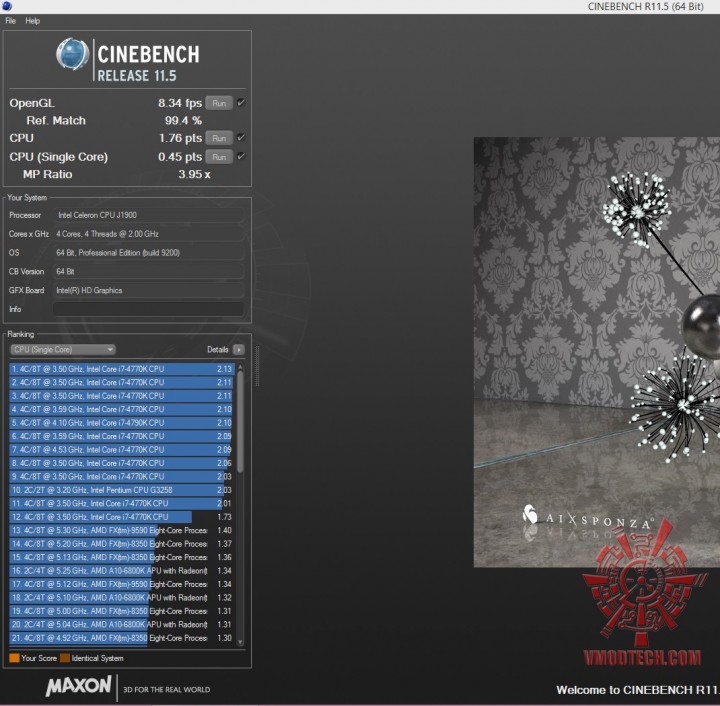Toggle the CPU test checkbox
This screenshot has height=706, width=720.
241,138
